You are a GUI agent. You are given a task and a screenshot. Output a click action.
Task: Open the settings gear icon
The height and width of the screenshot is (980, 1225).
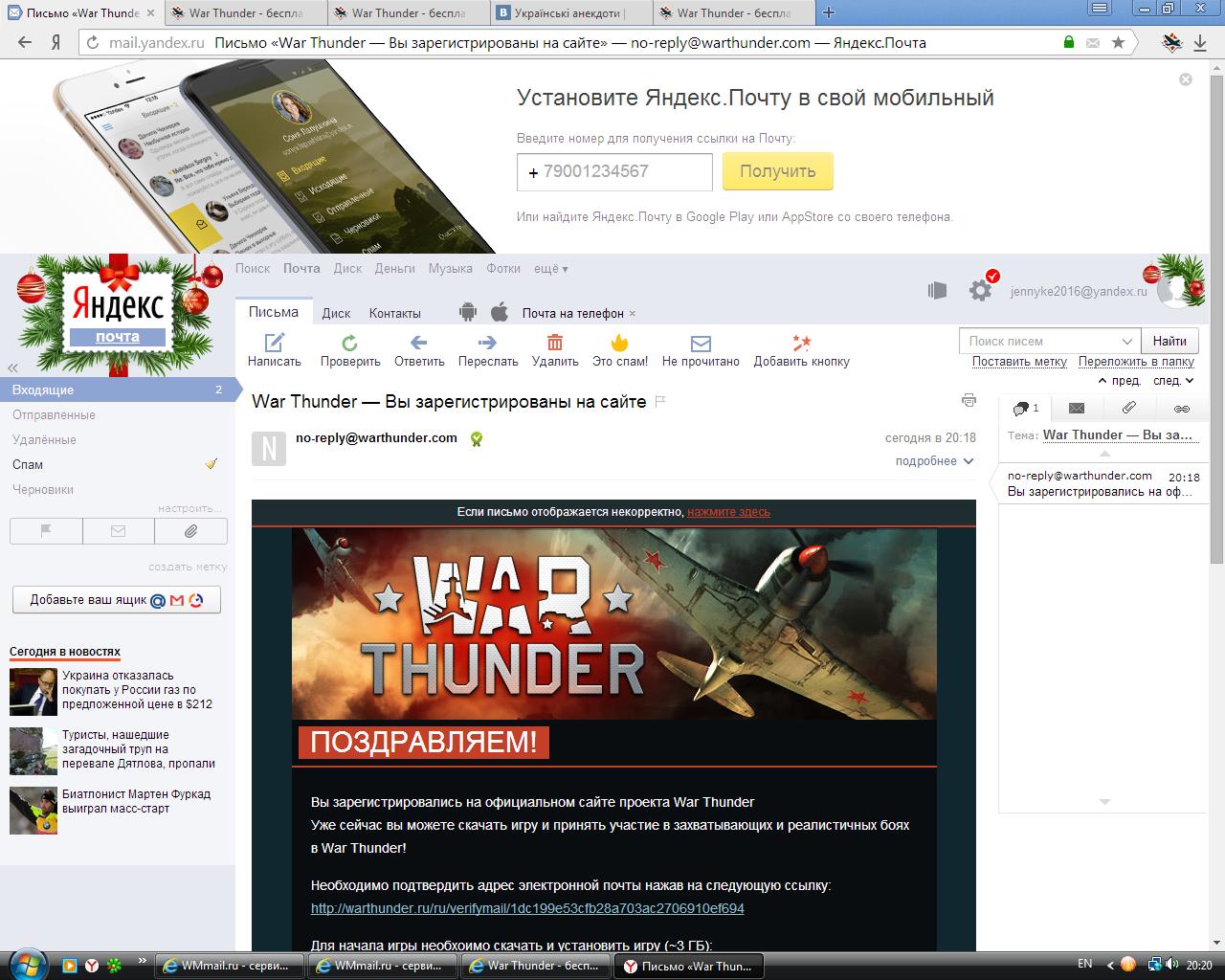[980, 290]
